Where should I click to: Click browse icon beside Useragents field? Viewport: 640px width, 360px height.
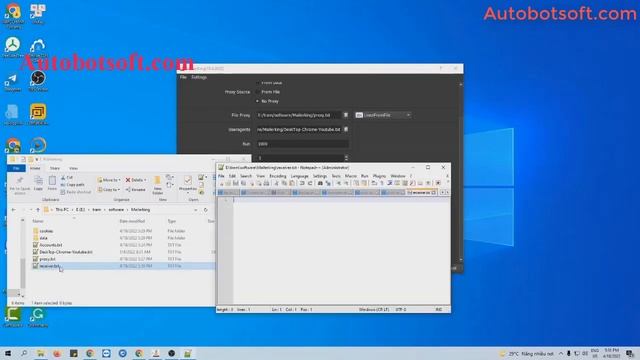pyautogui.click(x=346, y=129)
